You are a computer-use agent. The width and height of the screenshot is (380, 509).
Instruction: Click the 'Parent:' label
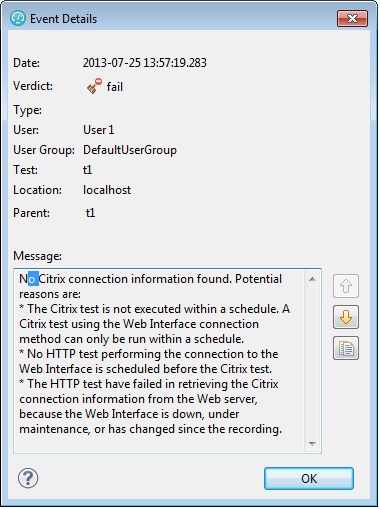pyautogui.click(x=31, y=213)
